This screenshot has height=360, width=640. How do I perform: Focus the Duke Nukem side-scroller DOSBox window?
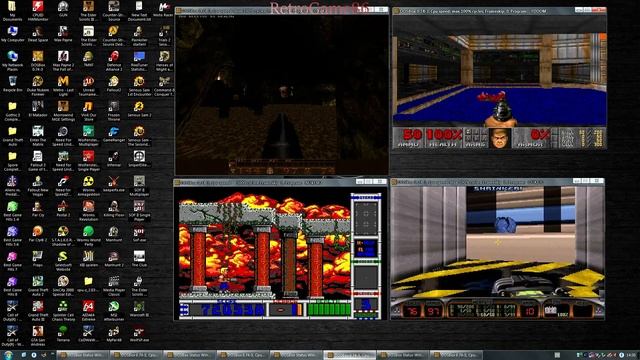click(280, 249)
